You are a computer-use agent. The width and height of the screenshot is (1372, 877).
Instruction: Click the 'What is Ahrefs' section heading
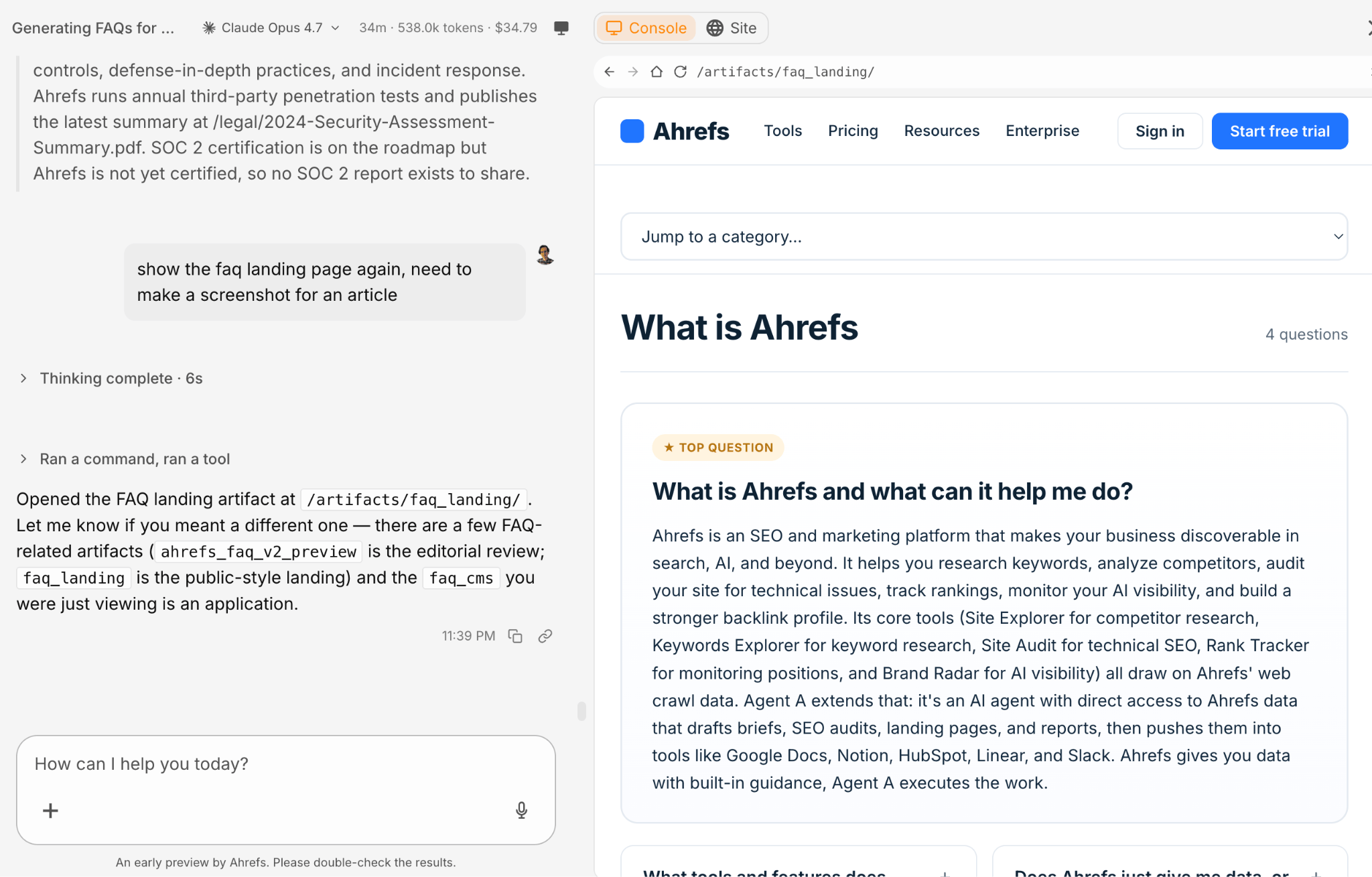[x=740, y=328]
